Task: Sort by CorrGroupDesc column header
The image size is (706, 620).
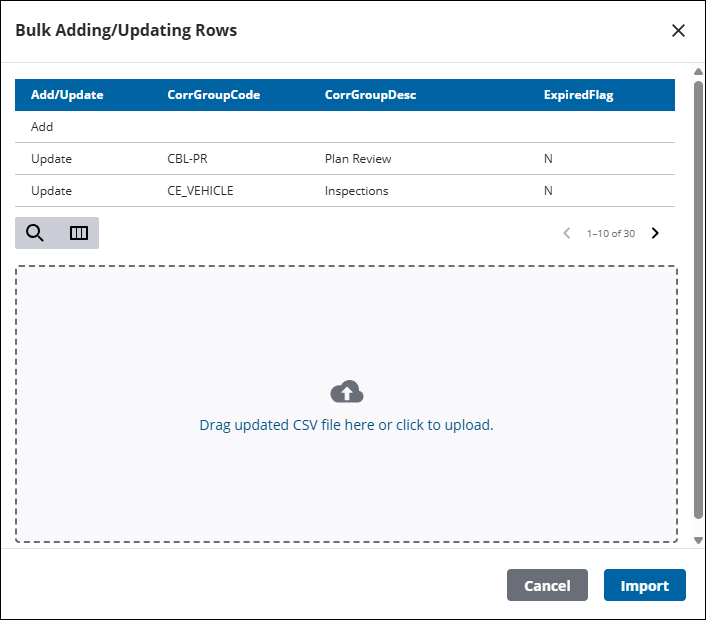Action: point(370,95)
